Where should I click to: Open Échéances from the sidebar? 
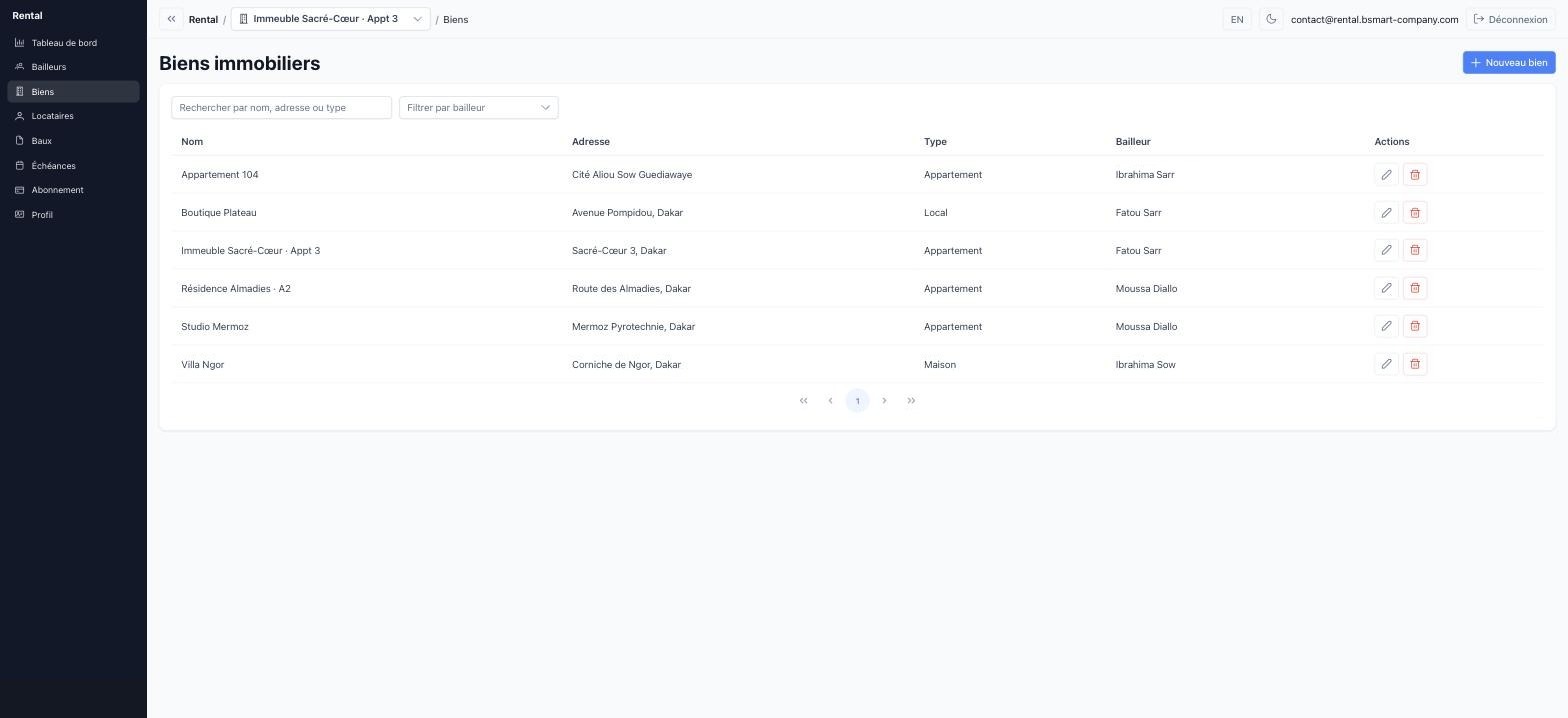click(x=73, y=166)
